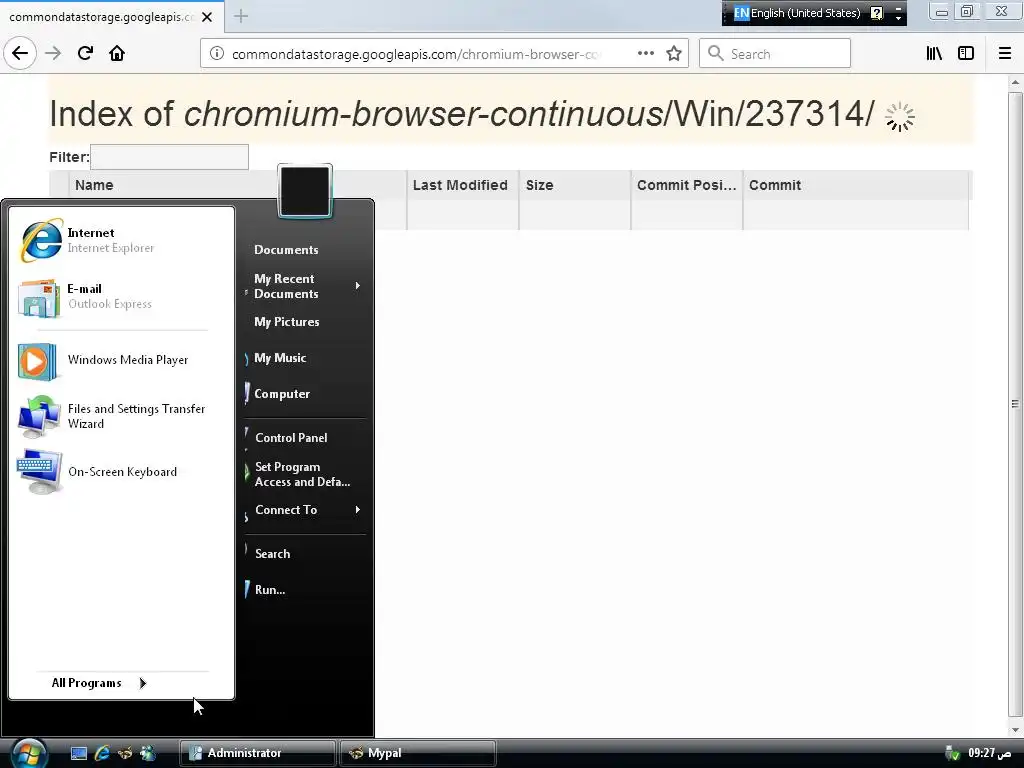
Task: Click scrollbar down arrow
Action: pos(1015,729)
